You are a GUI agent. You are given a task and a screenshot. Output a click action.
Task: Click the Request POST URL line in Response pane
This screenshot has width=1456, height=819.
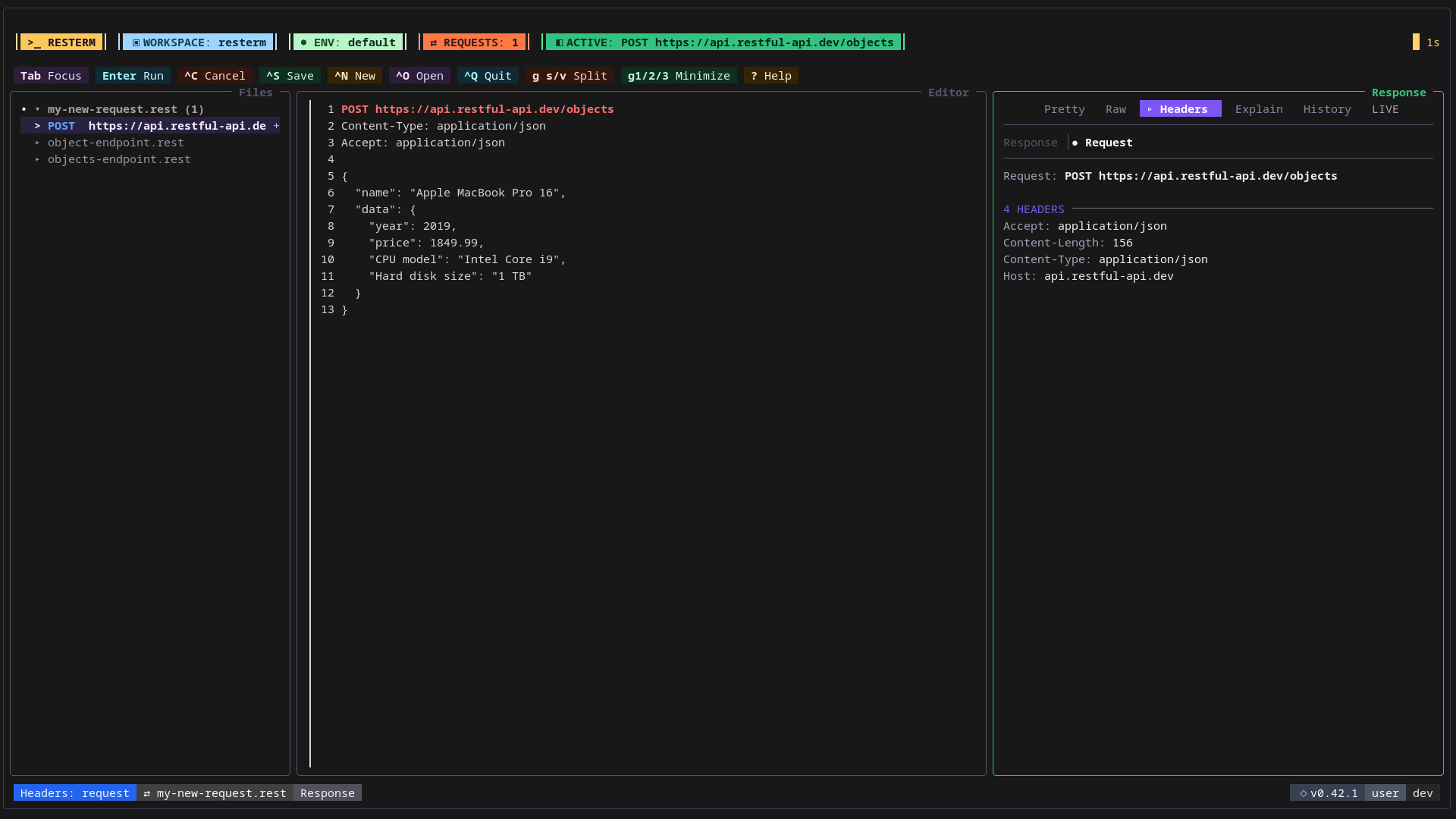(x=1170, y=176)
